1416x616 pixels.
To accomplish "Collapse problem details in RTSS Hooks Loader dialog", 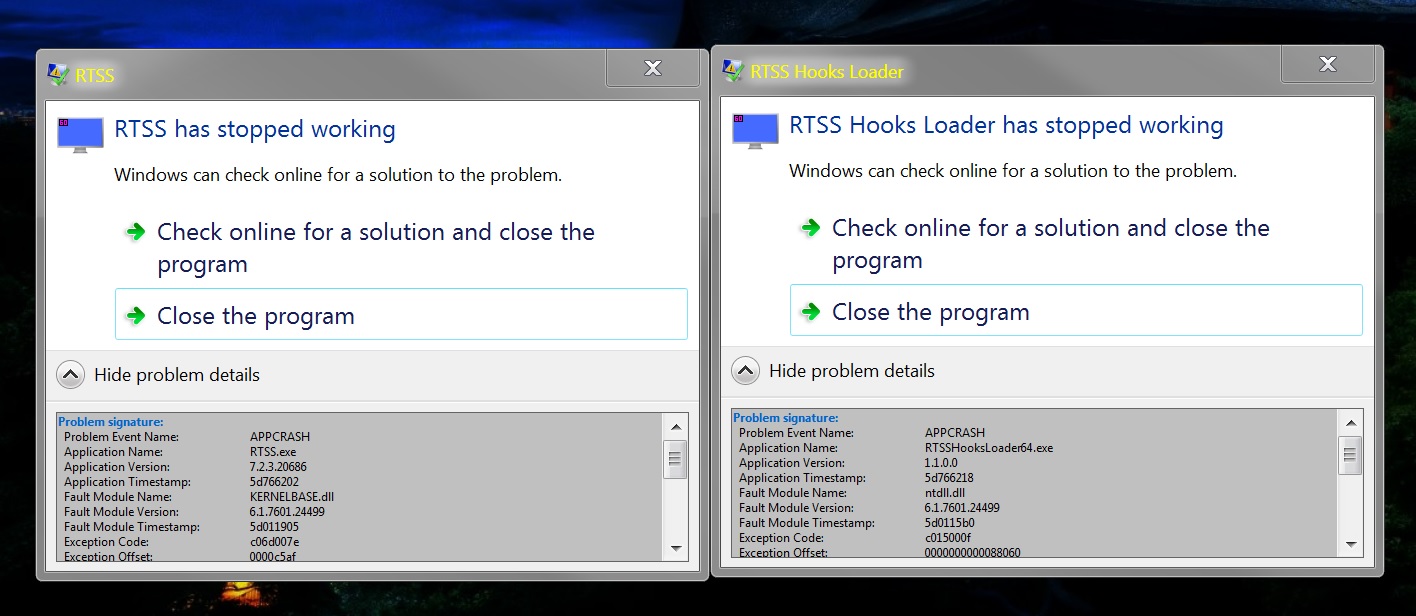I will coord(745,371).
